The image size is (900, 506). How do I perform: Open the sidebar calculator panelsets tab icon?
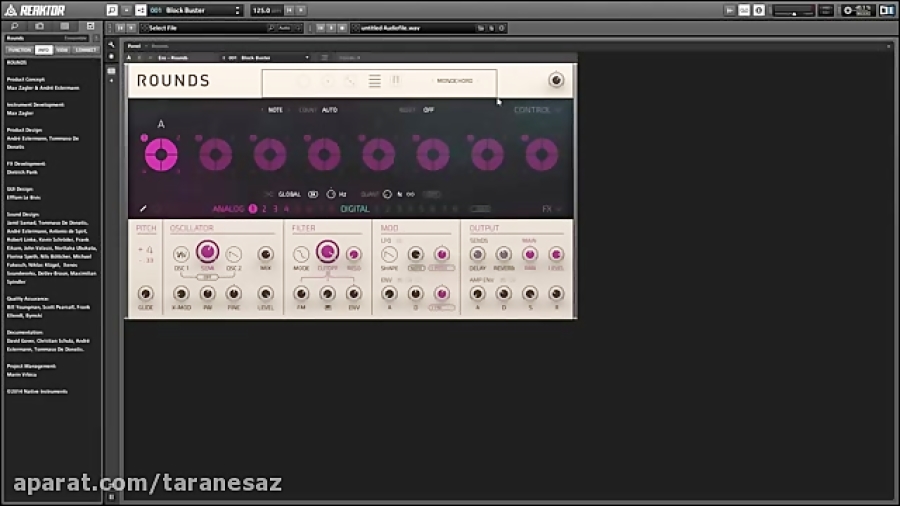tap(65, 26)
